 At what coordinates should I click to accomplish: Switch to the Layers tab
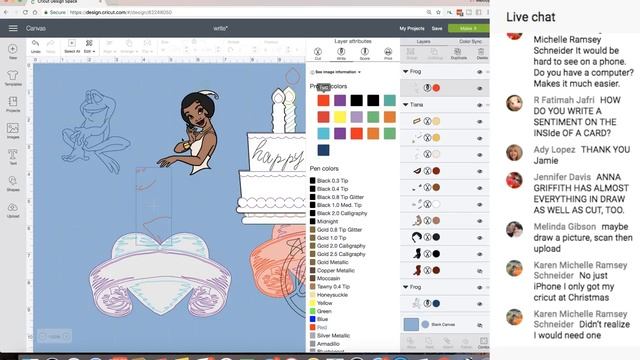[423, 41]
